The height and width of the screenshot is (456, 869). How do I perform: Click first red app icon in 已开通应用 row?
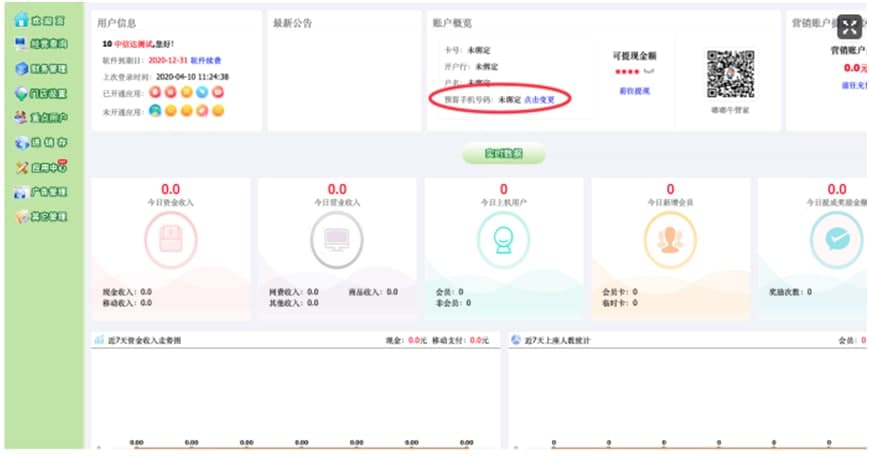[155, 93]
